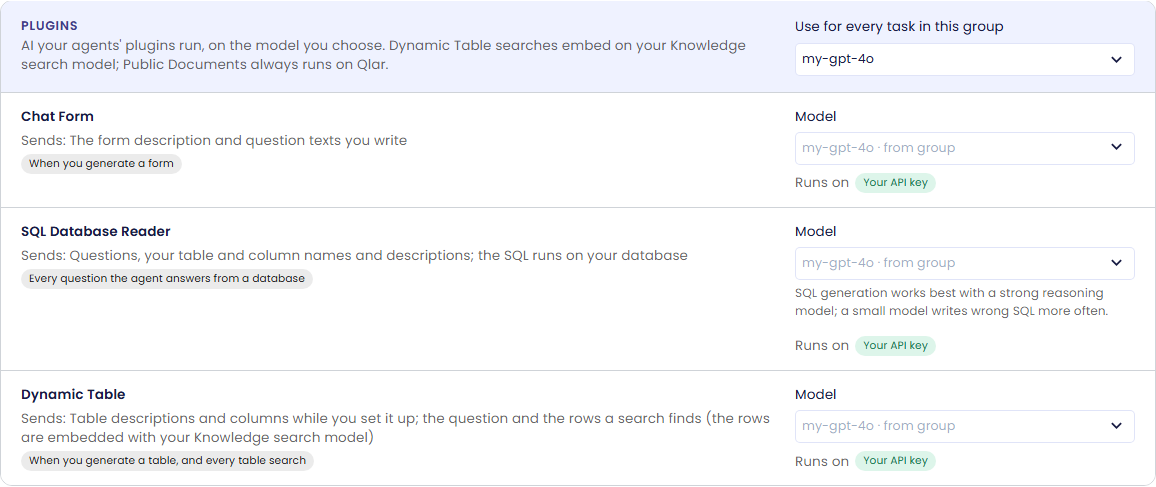Screen dimensions: 1156x487
Task: Click the Model label above Chat Form dropdown
Action: tap(815, 116)
